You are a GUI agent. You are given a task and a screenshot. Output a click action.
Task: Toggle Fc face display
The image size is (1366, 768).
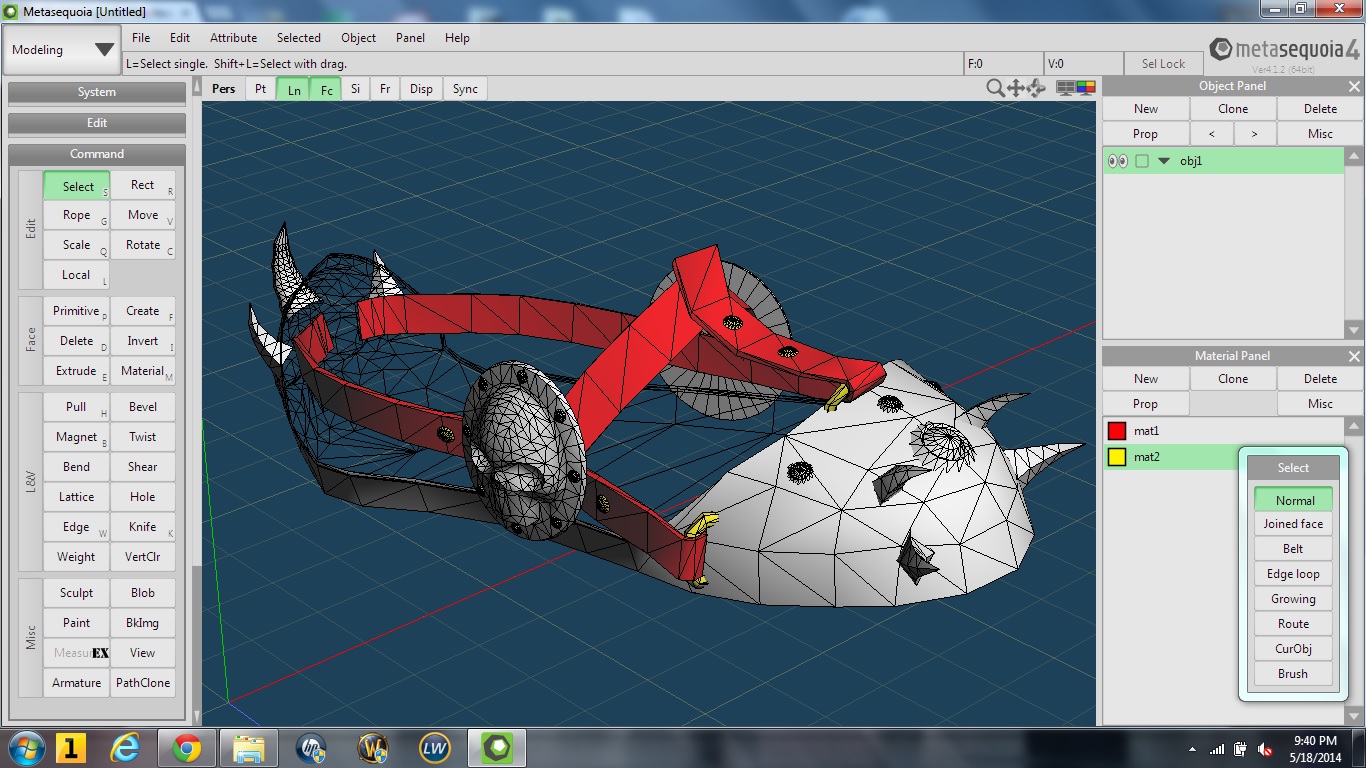[x=327, y=89]
